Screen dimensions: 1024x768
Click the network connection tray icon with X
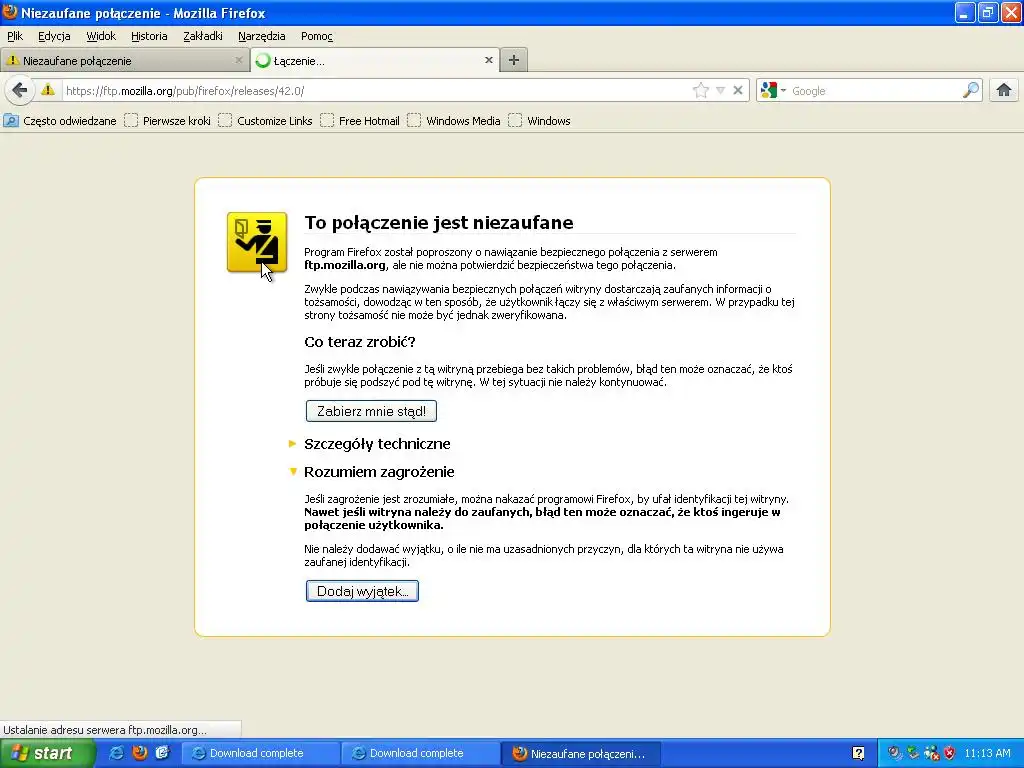931,753
